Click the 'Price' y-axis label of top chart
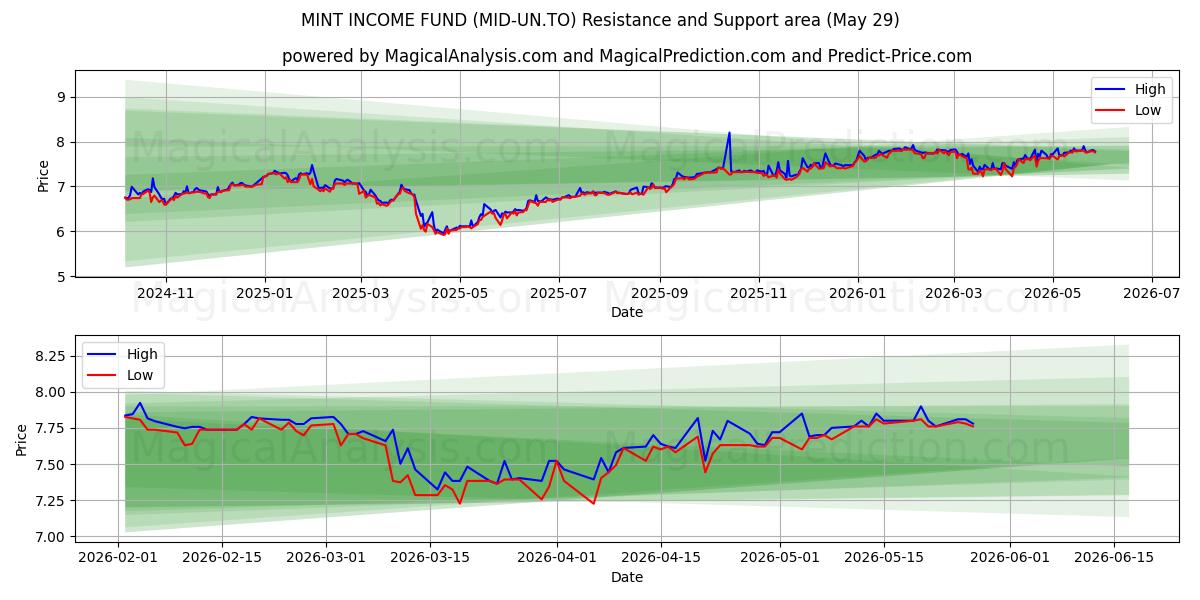Viewport: 1200px width, 600px height. [43, 174]
